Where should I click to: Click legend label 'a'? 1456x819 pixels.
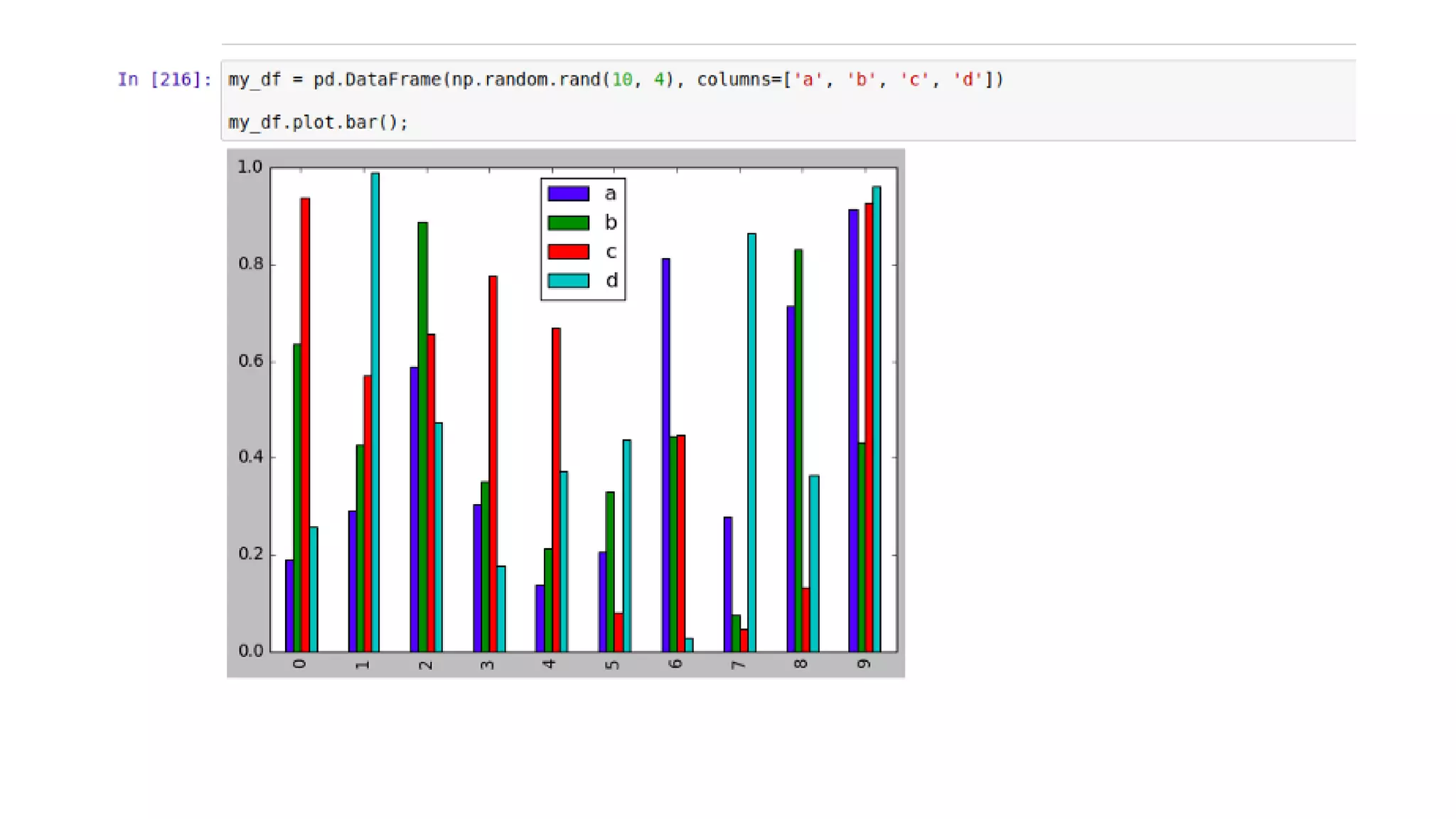point(610,194)
